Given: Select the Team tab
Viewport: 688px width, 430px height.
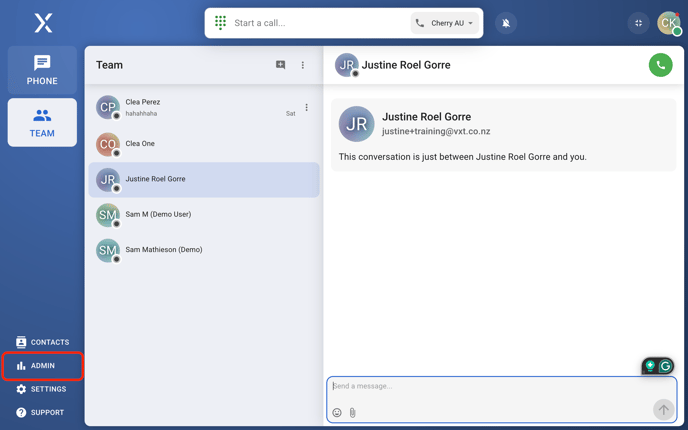Looking at the screenshot, I should [x=42, y=122].
